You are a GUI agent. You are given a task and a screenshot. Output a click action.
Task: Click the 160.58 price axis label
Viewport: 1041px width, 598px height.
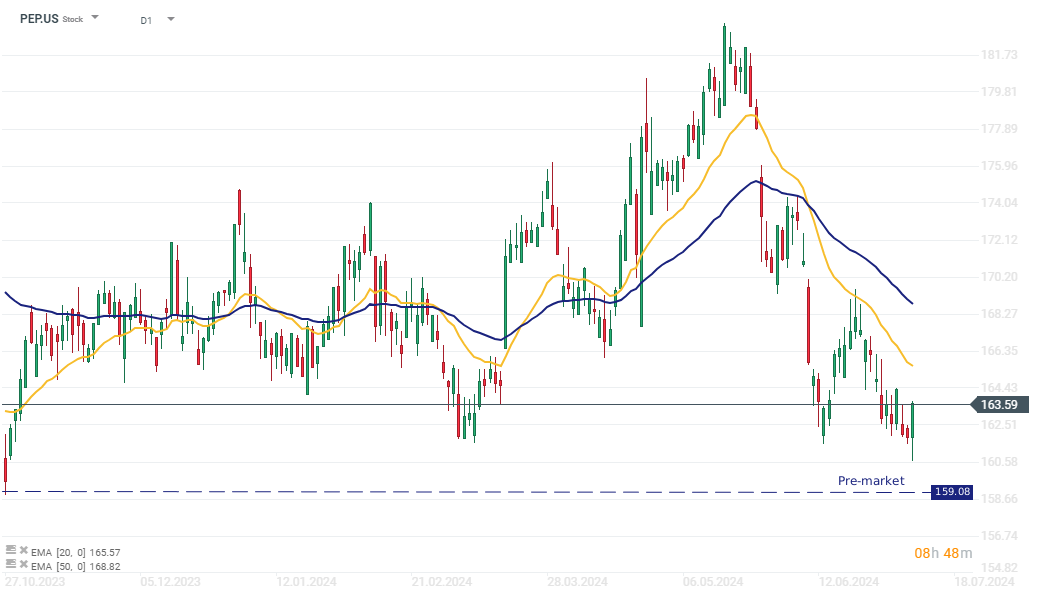[x=999, y=462]
